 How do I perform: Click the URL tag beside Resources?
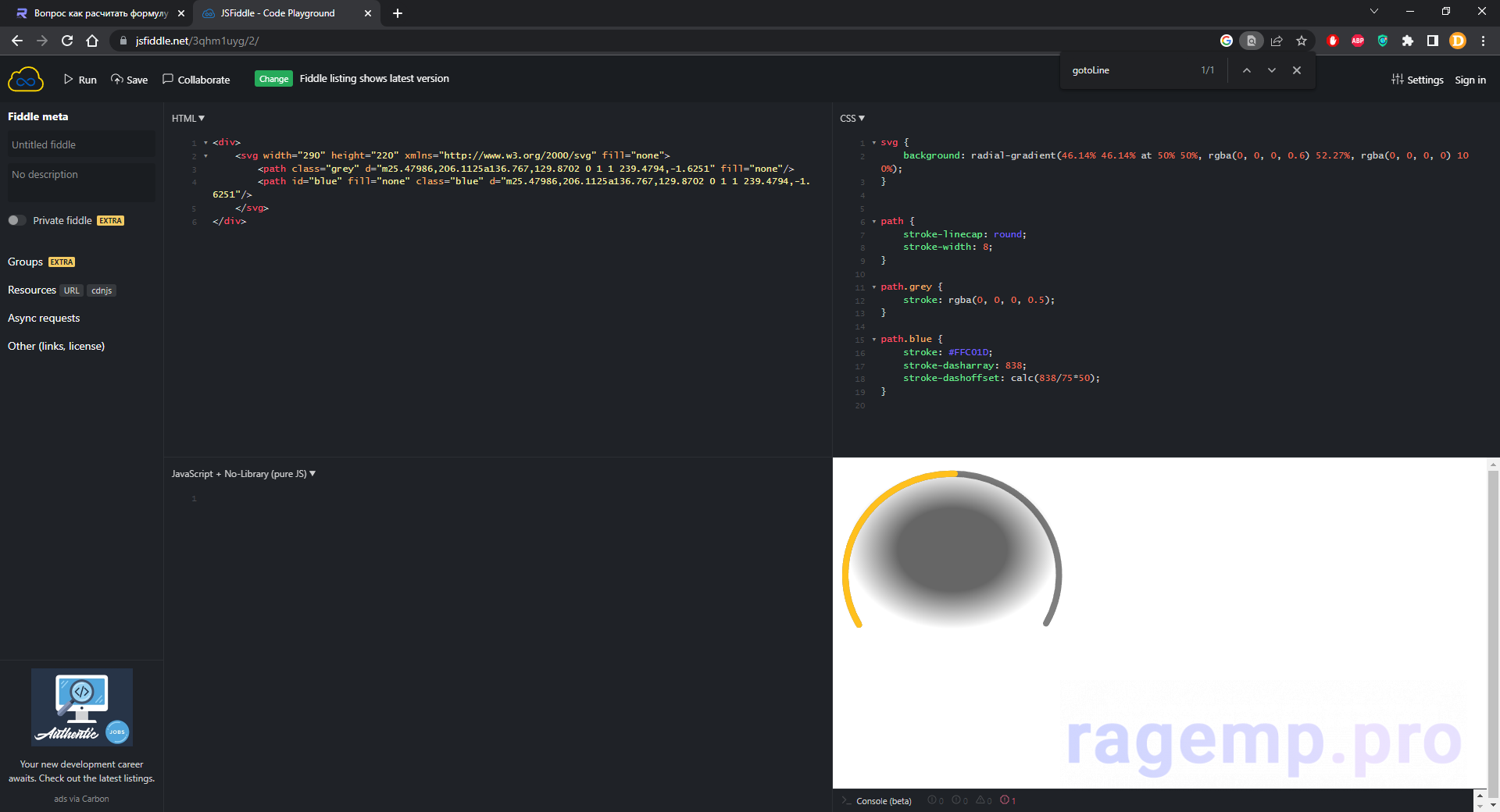pos(72,290)
